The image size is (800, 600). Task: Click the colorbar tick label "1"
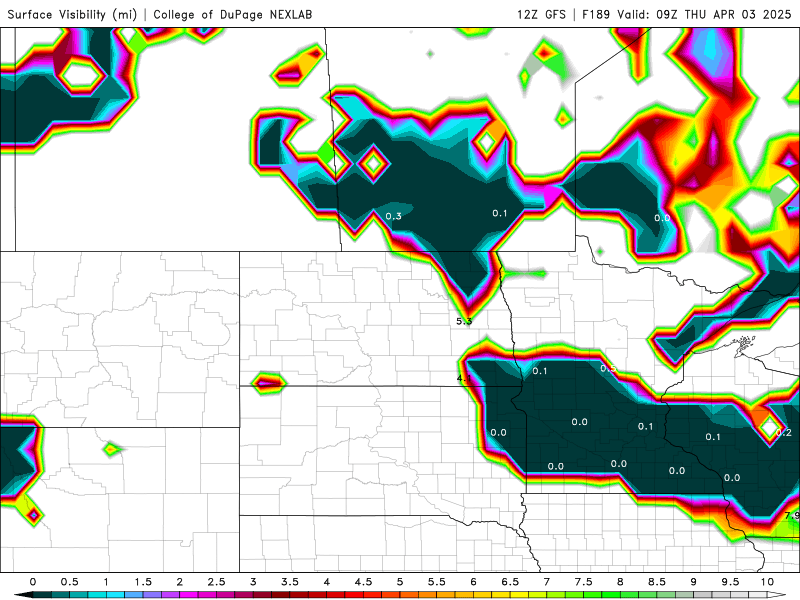coord(106,582)
